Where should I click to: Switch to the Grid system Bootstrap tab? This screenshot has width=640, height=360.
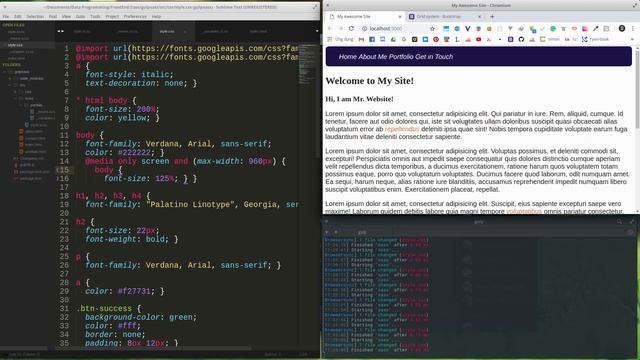point(445,17)
